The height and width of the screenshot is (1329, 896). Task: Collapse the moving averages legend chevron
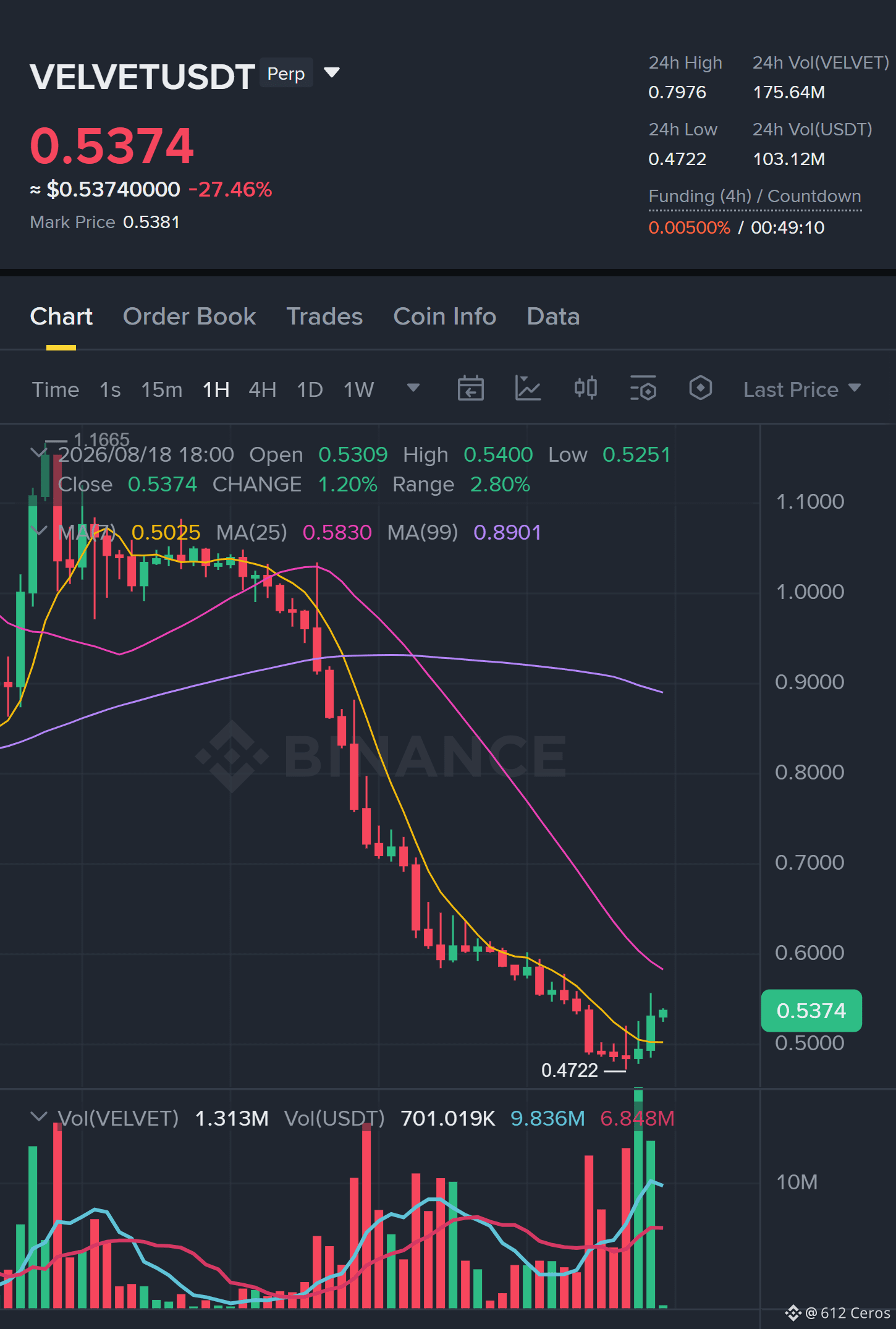[x=39, y=531]
